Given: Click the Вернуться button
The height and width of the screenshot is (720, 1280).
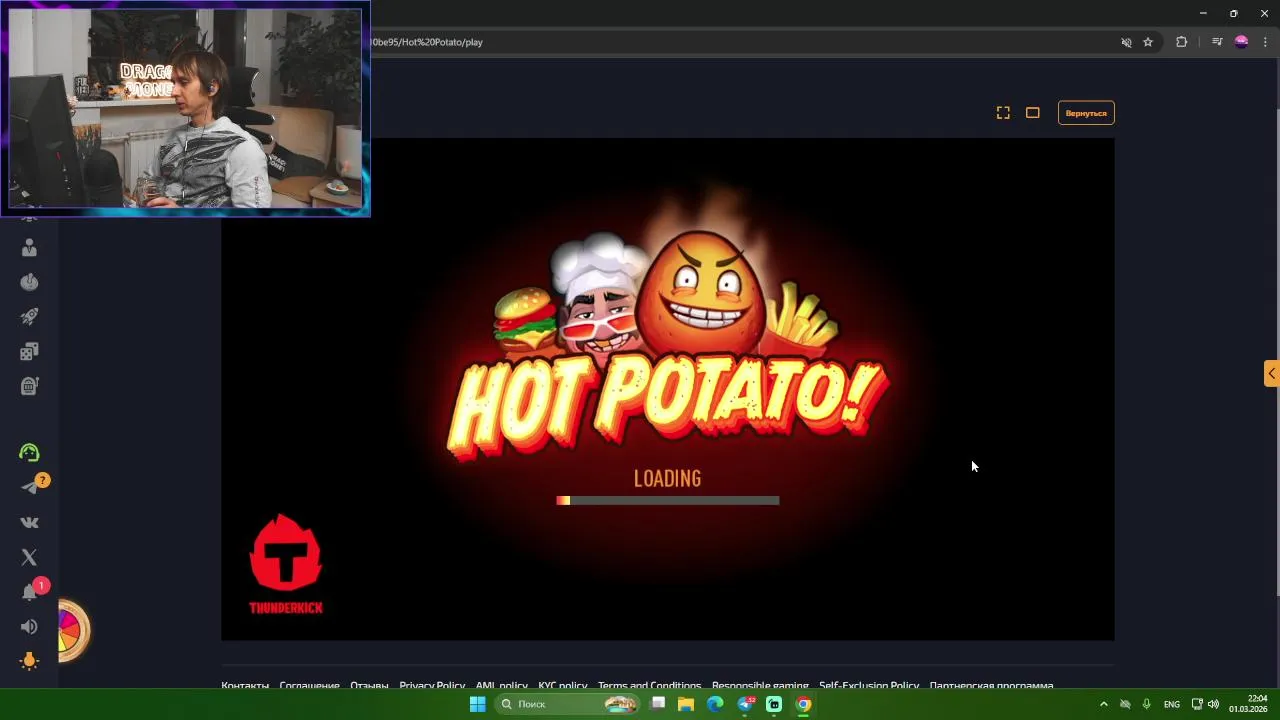Looking at the screenshot, I should (1086, 113).
